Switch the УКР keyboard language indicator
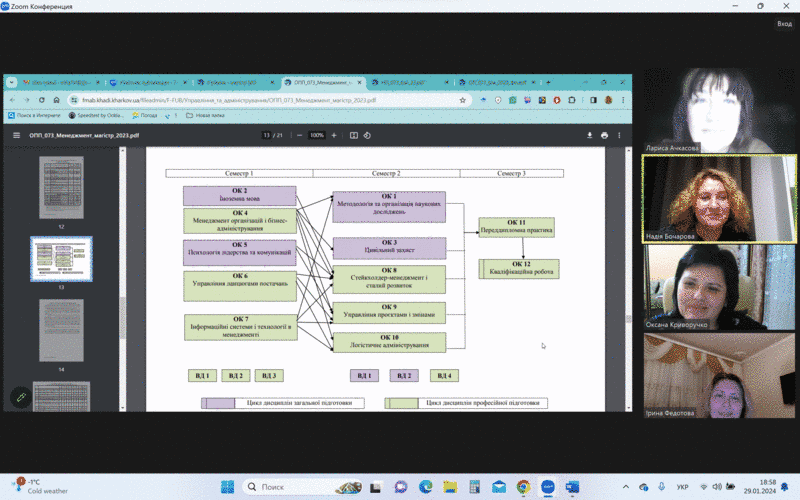The width and height of the screenshot is (800, 500). point(682,486)
